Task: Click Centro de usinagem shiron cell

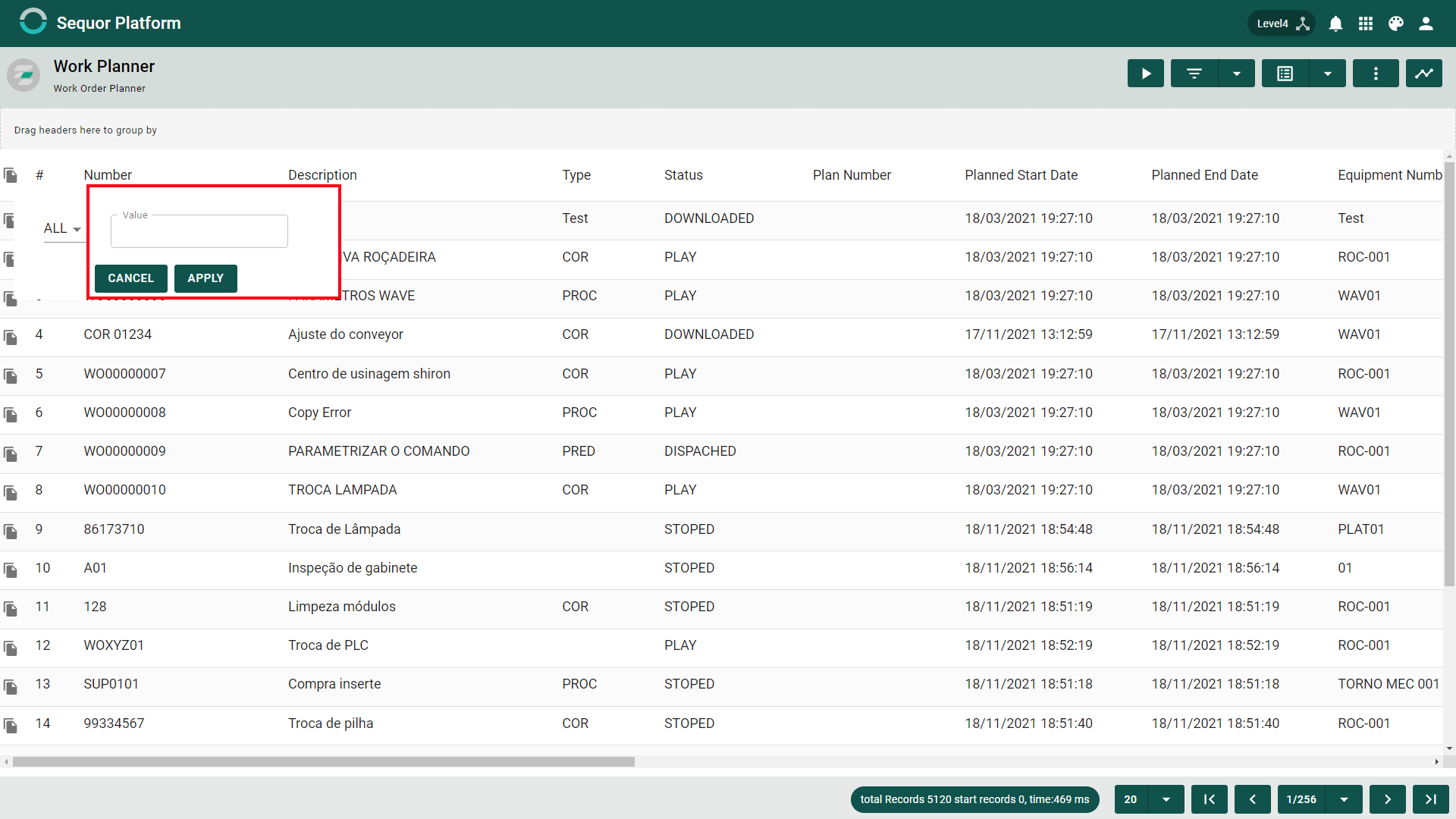Action: pos(369,374)
